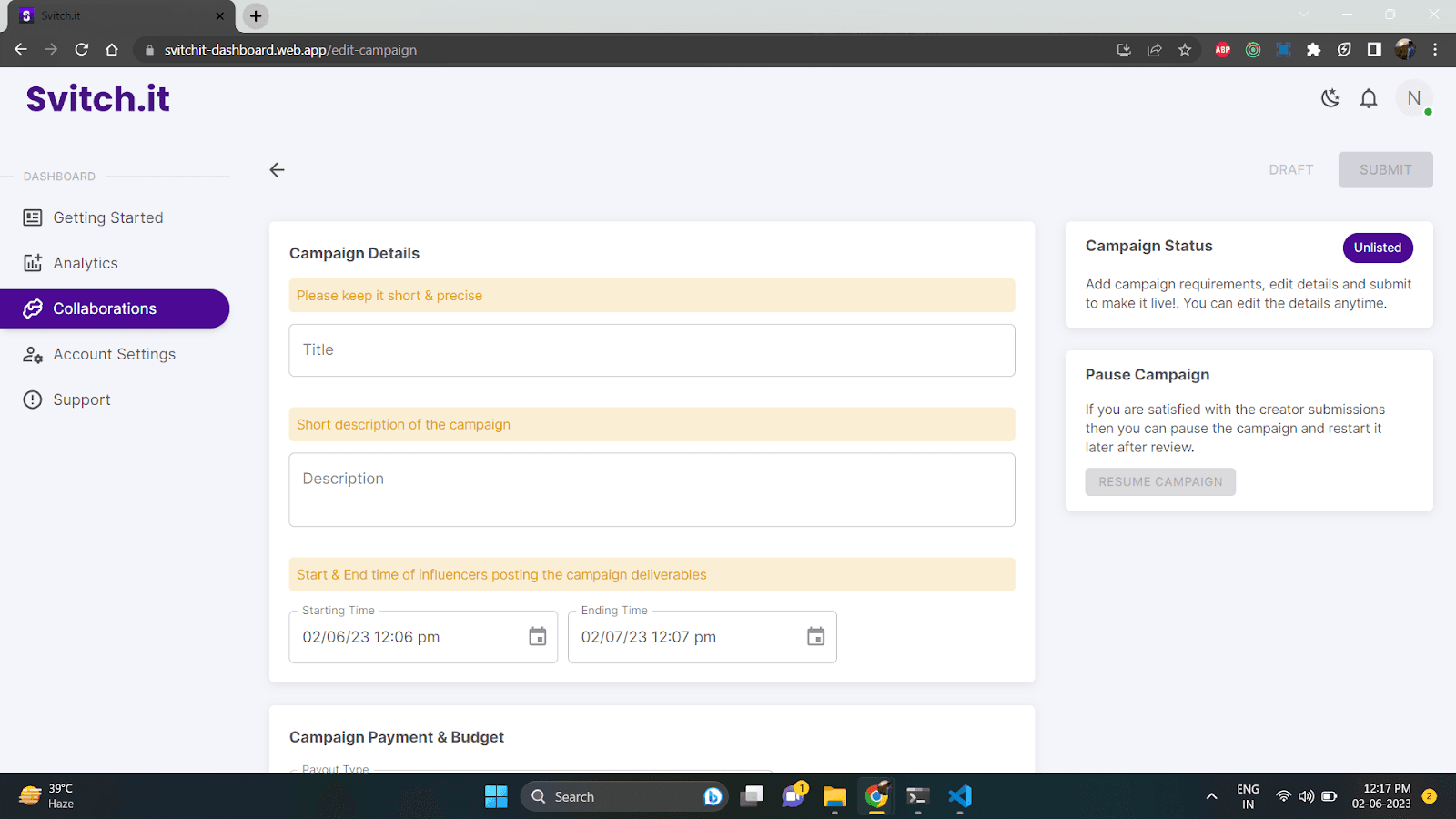This screenshot has width=1456, height=819.
Task: Open Chrome profile avatar
Action: 1405,50
